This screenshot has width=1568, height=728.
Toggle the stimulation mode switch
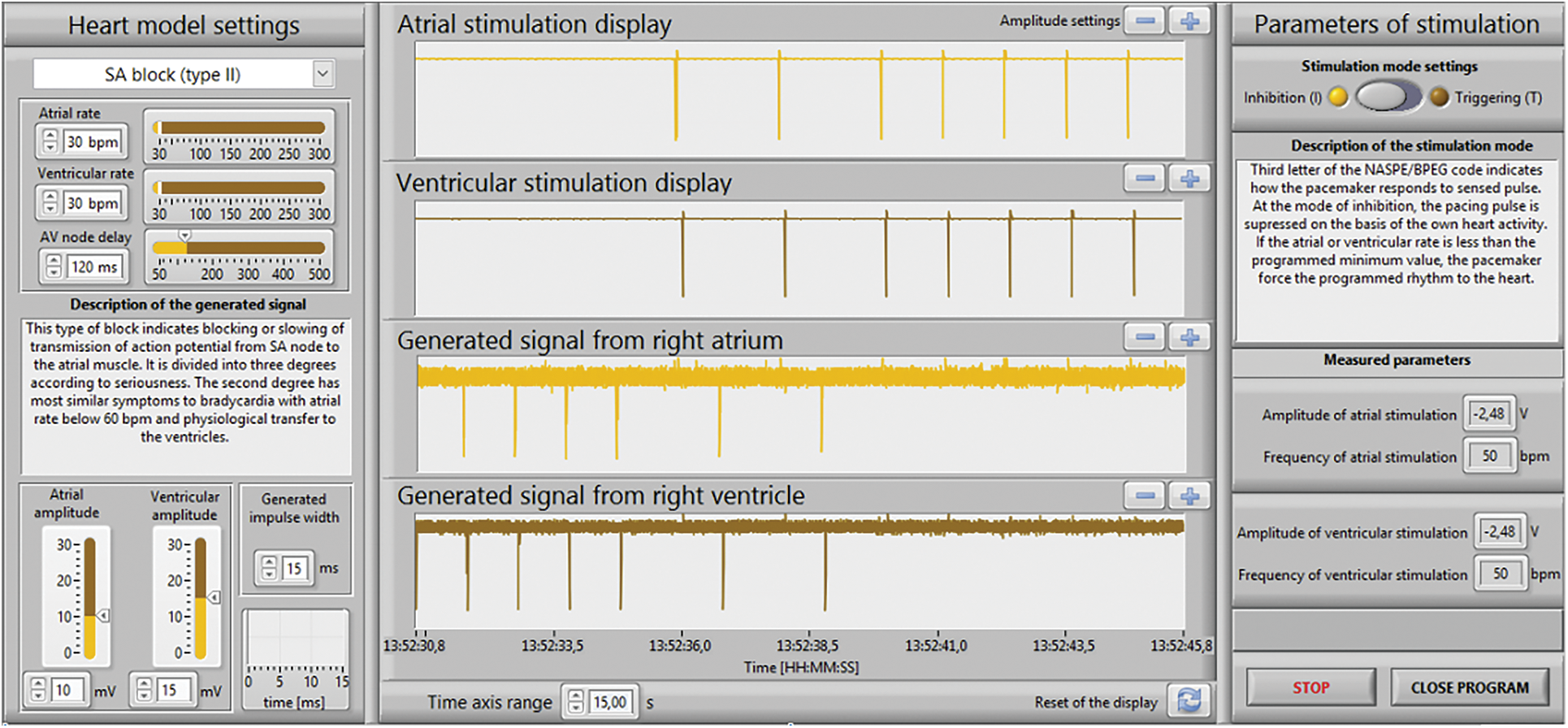pos(1388,97)
